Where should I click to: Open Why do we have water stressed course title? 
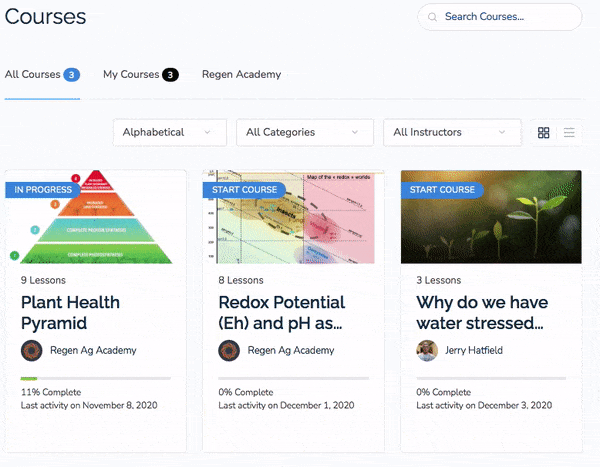pos(482,313)
